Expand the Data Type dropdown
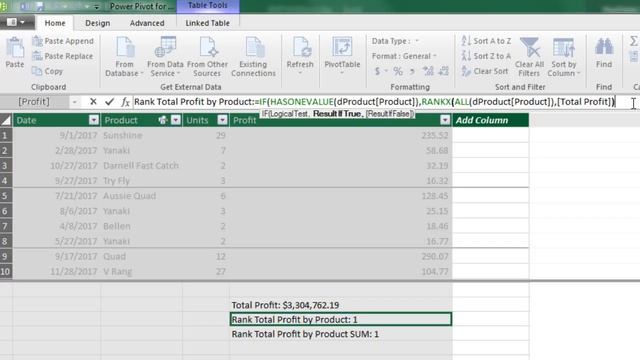 point(417,41)
